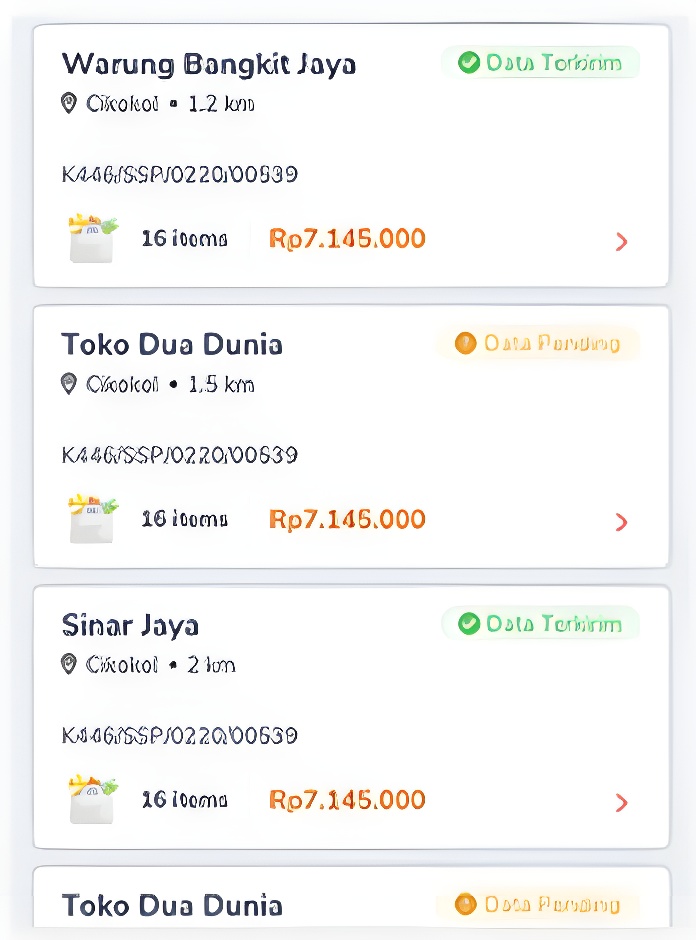Open Sinar Jaya order using its right chevron
This screenshot has height=940, width=696.
click(x=622, y=802)
